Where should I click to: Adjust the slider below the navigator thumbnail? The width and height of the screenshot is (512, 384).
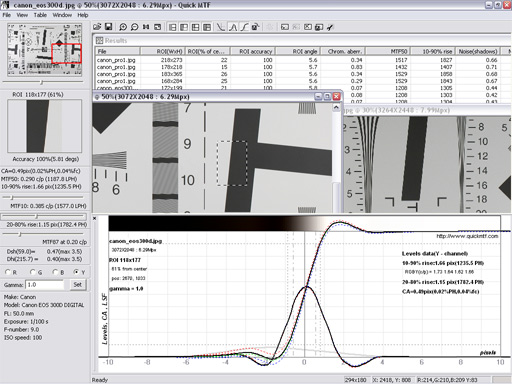click(43, 82)
